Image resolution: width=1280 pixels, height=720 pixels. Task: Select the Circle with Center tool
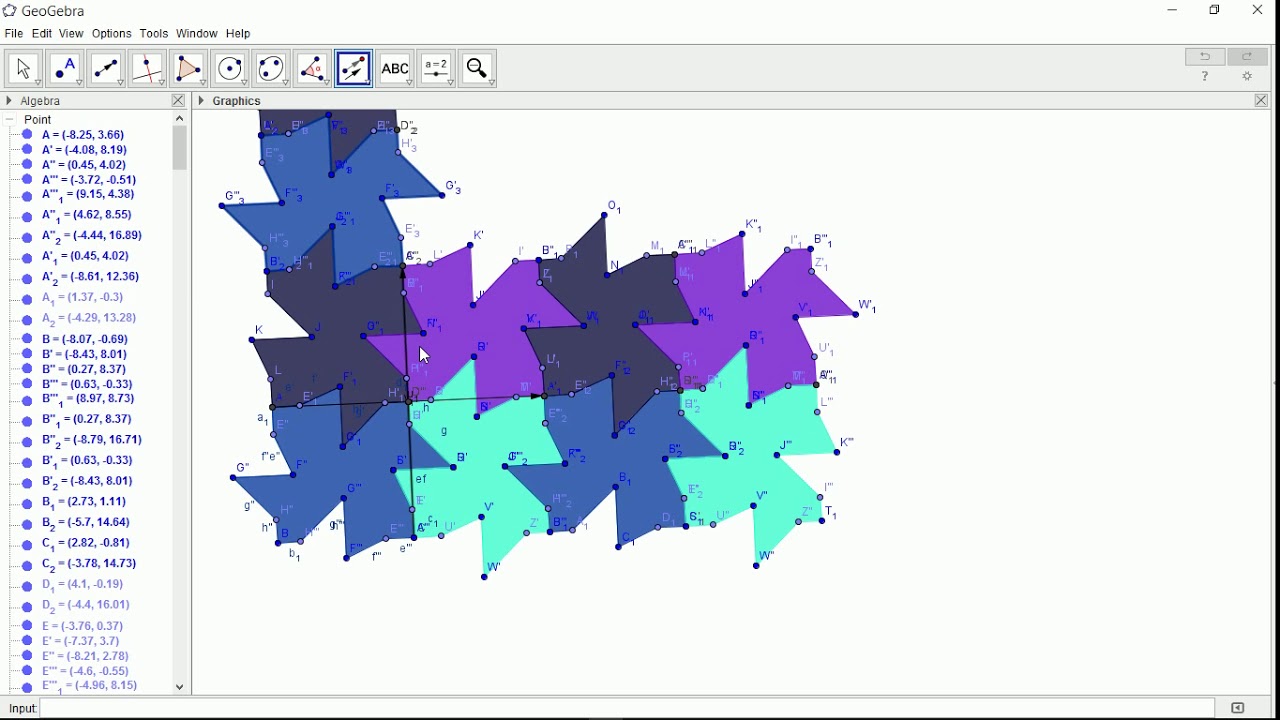(x=230, y=69)
